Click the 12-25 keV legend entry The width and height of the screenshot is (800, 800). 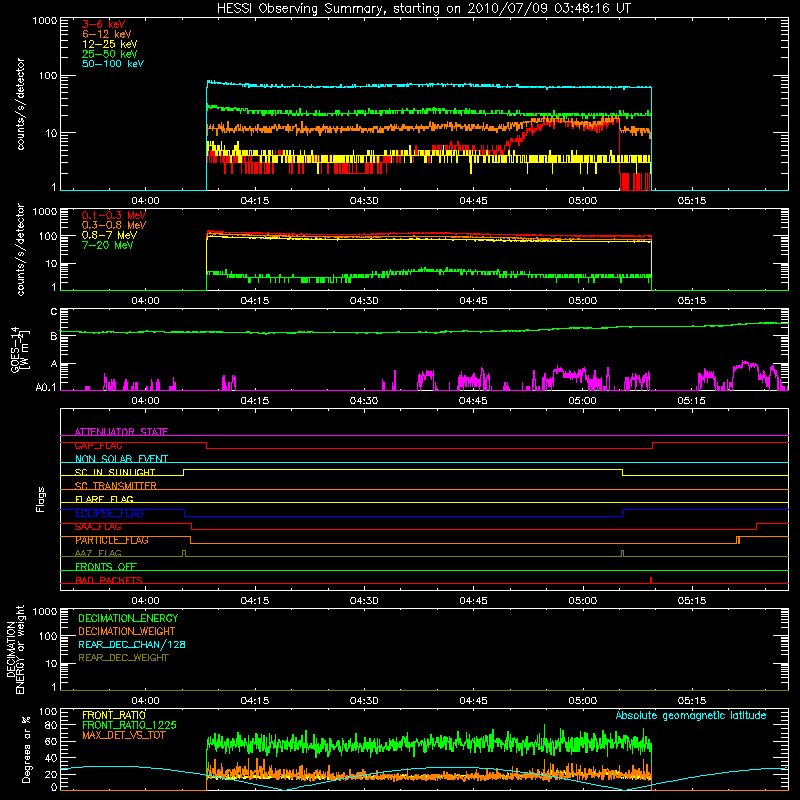pyautogui.click(x=109, y=44)
